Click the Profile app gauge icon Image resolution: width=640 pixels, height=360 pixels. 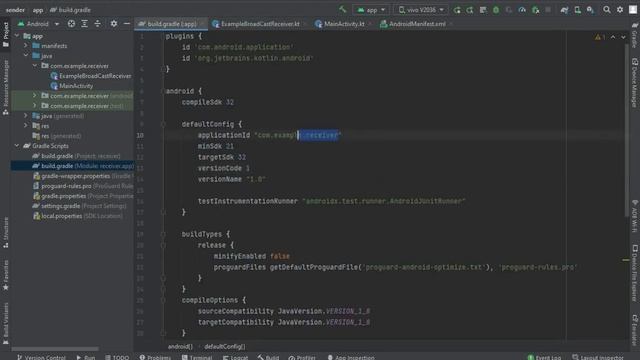(522, 10)
